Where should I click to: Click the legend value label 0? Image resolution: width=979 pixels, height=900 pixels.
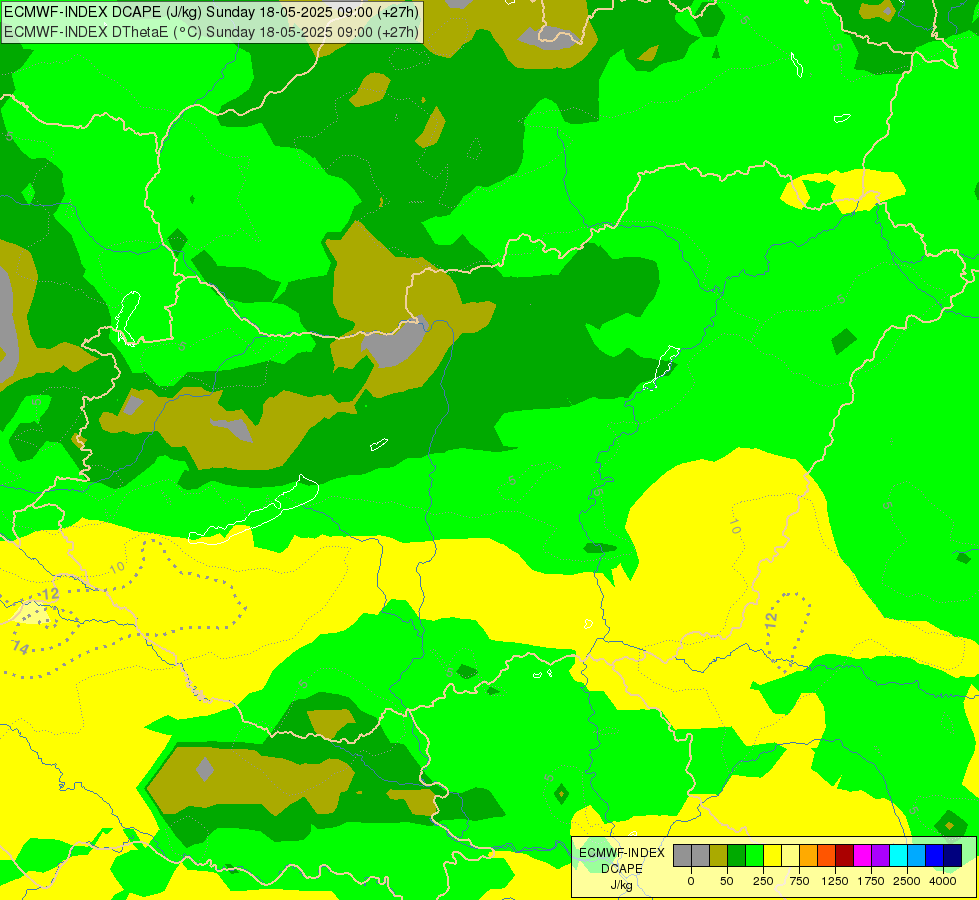691,881
